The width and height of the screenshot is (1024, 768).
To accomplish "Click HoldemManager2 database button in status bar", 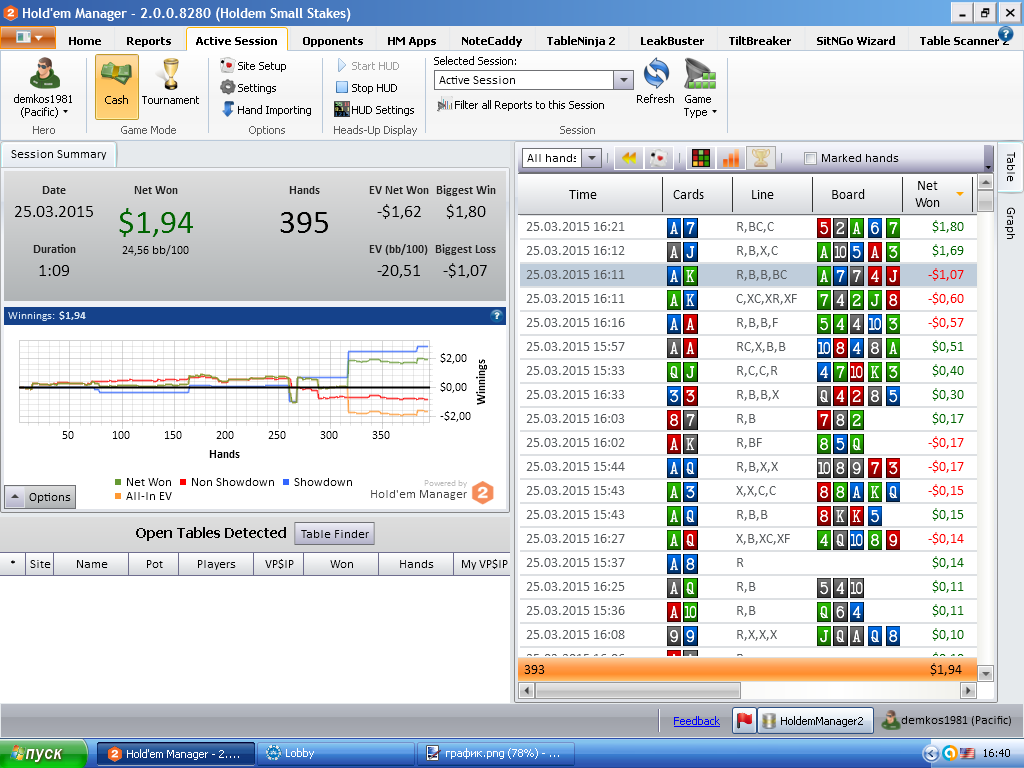I will 814,720.
